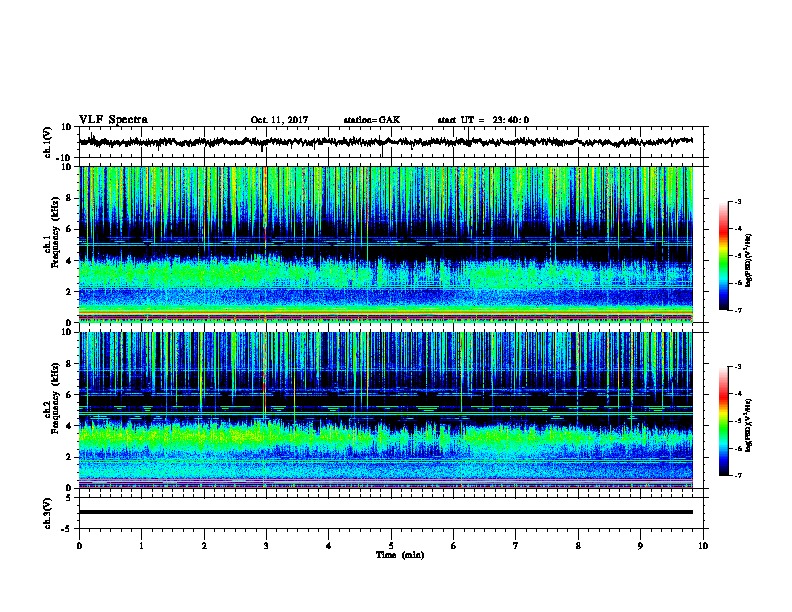
Task: Click the time axis tick label "6"
Action: pos(454,546)
